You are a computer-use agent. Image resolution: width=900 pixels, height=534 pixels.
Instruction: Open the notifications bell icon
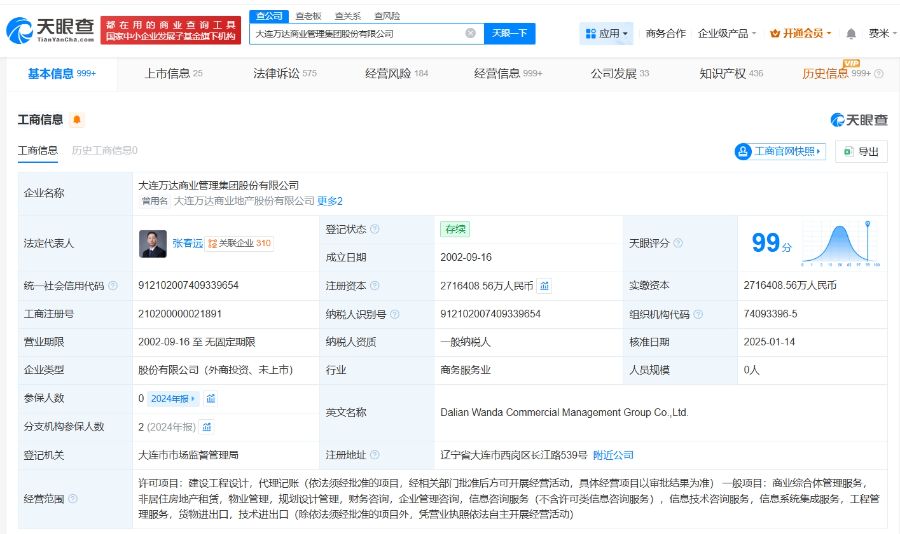pyautogui.click(x=851, y=33)
